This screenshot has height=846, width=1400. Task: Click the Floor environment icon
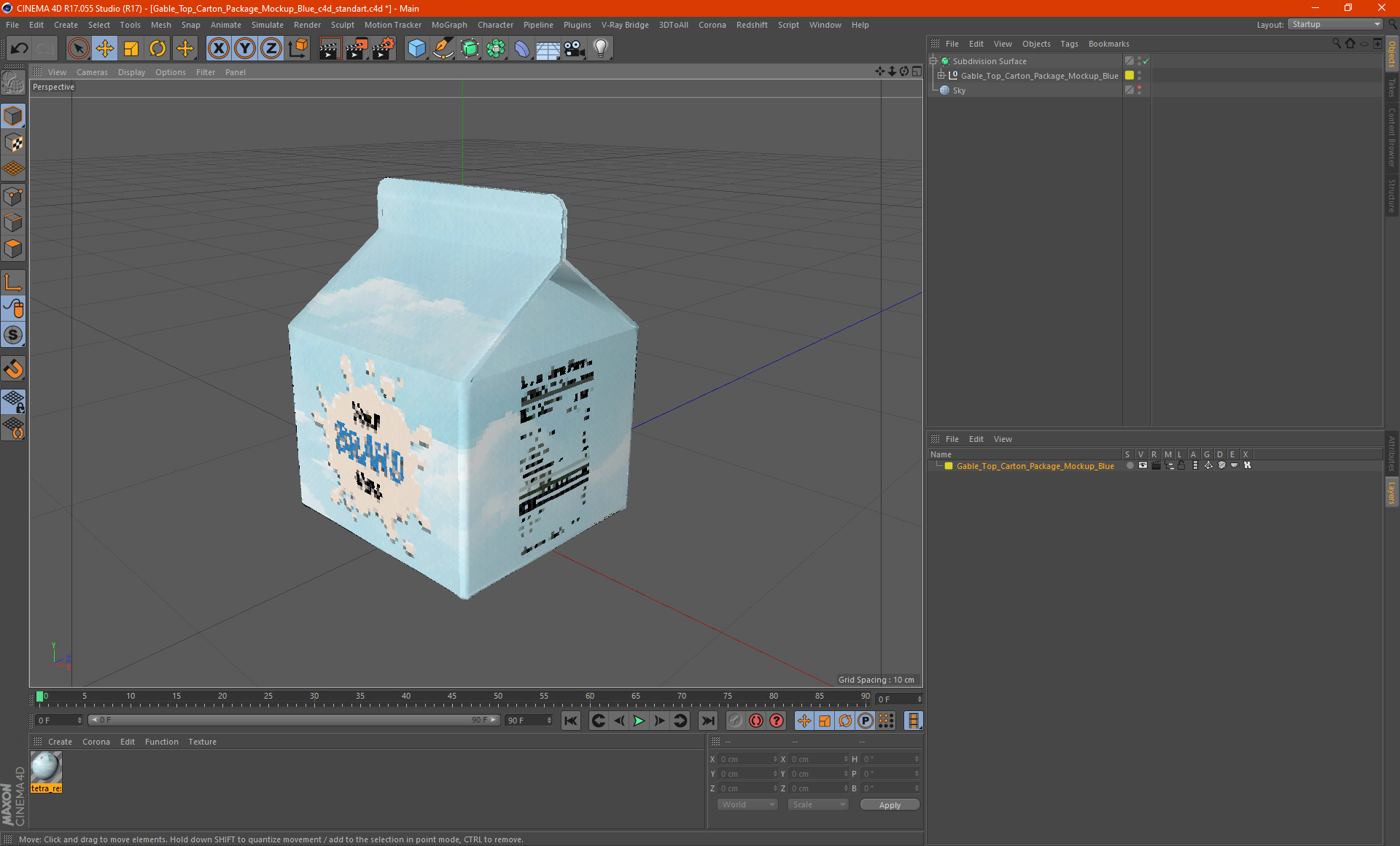pos(548,49)
